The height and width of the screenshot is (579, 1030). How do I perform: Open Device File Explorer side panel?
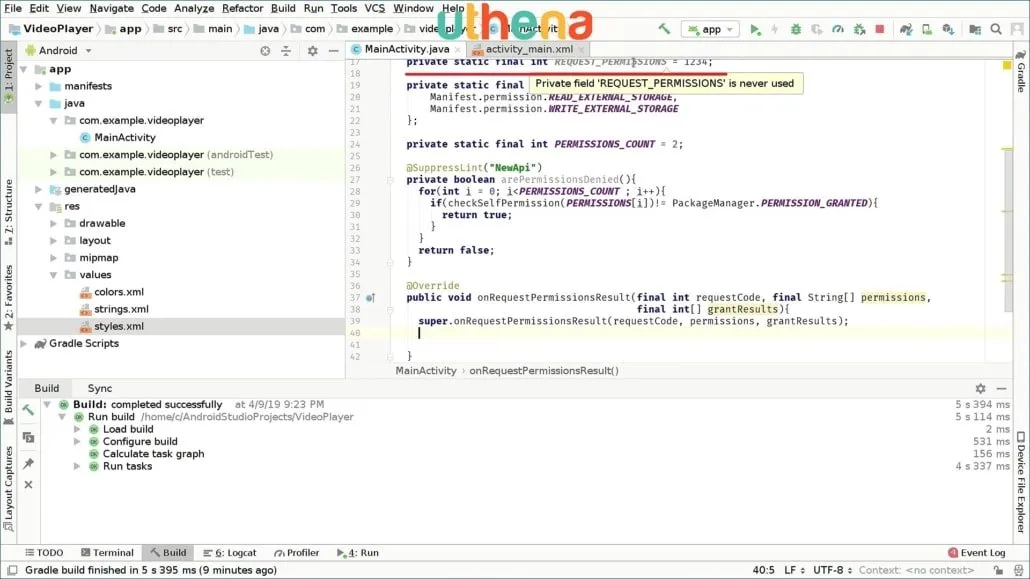point(1020,482)
